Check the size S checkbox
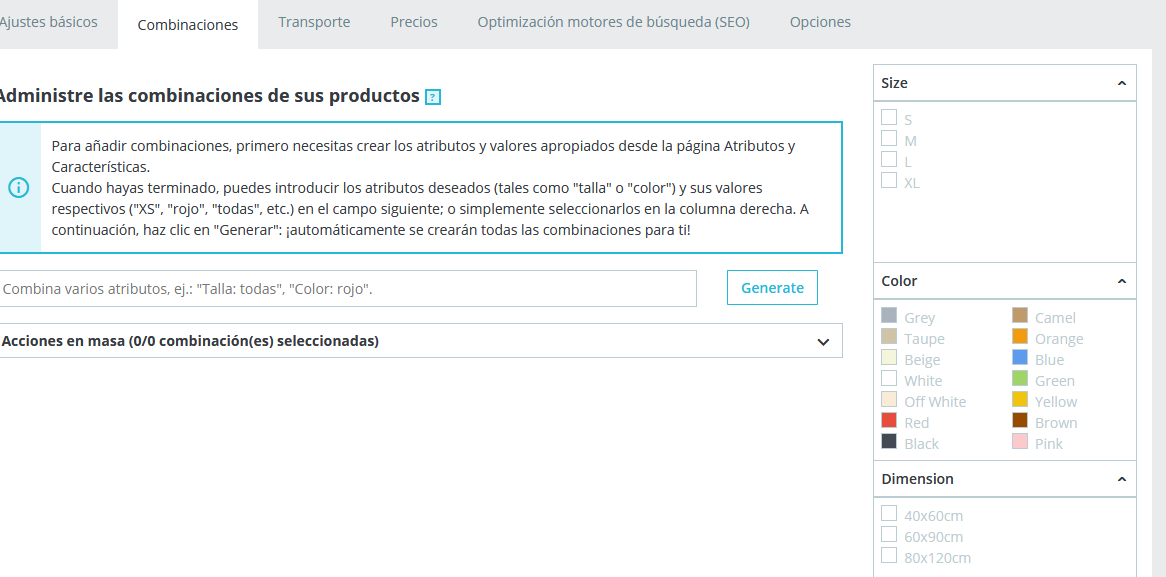The width and height of the screenshot is (1166, 577). coord(889,118)
